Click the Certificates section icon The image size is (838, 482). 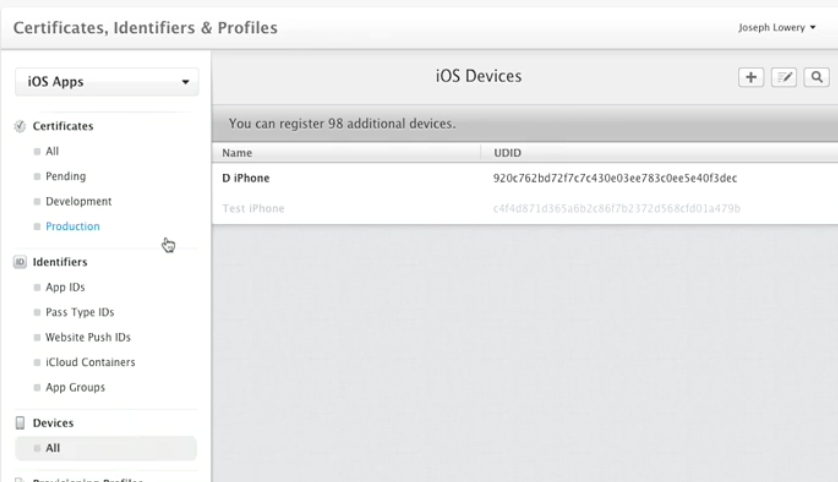(20, 127)
